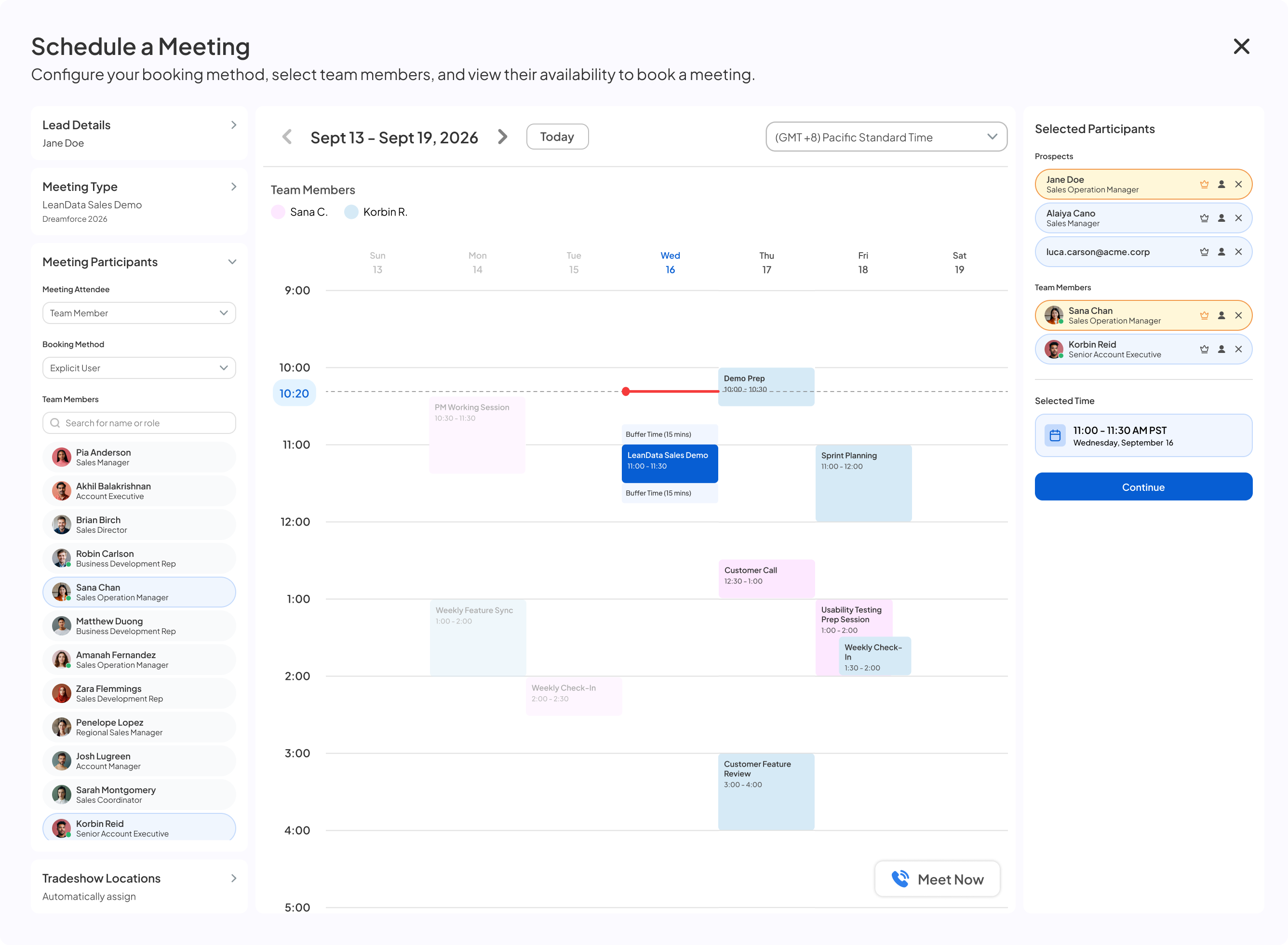
Task: Click the Today button
Action: 557,137
